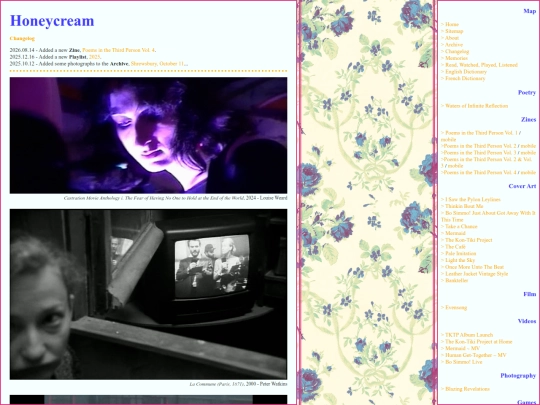The image size is (540, 405).
Task: Open the Sitemap link in the Map section
Action: [454, 31]
